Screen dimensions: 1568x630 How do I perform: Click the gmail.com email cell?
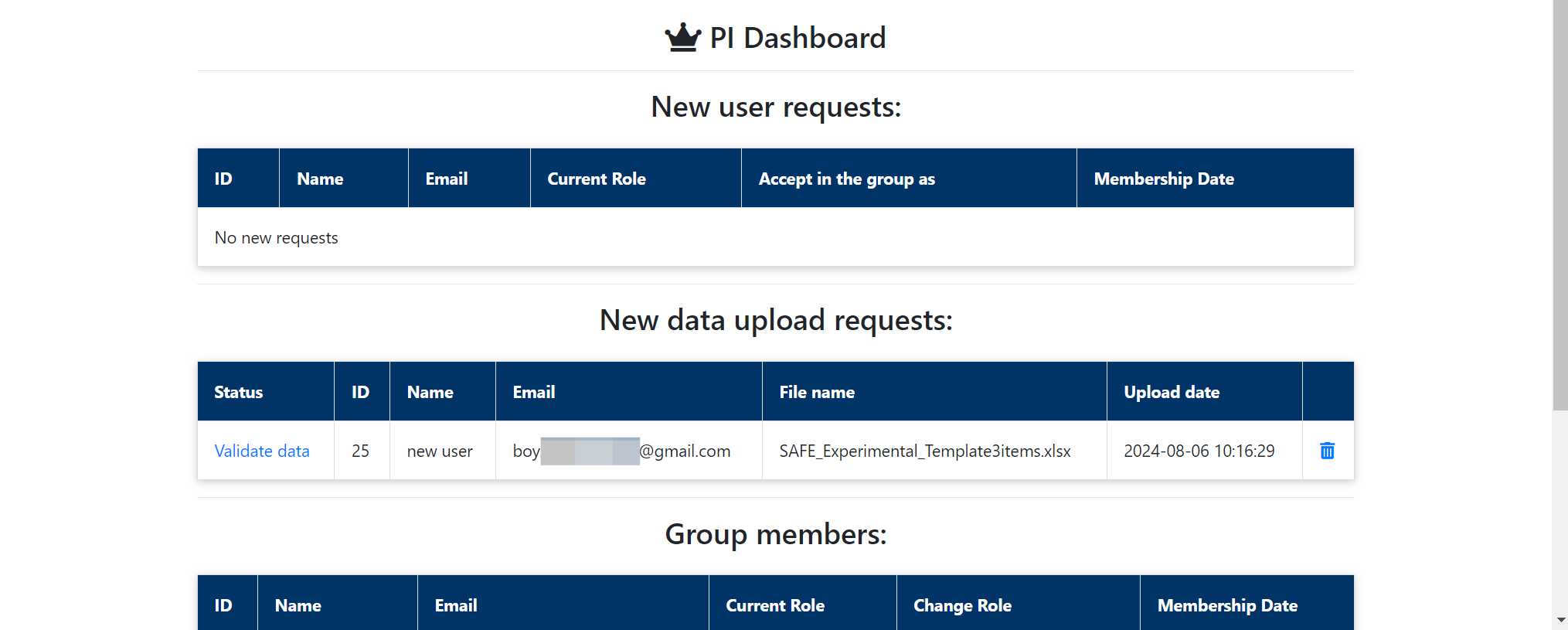click(629, 451)
